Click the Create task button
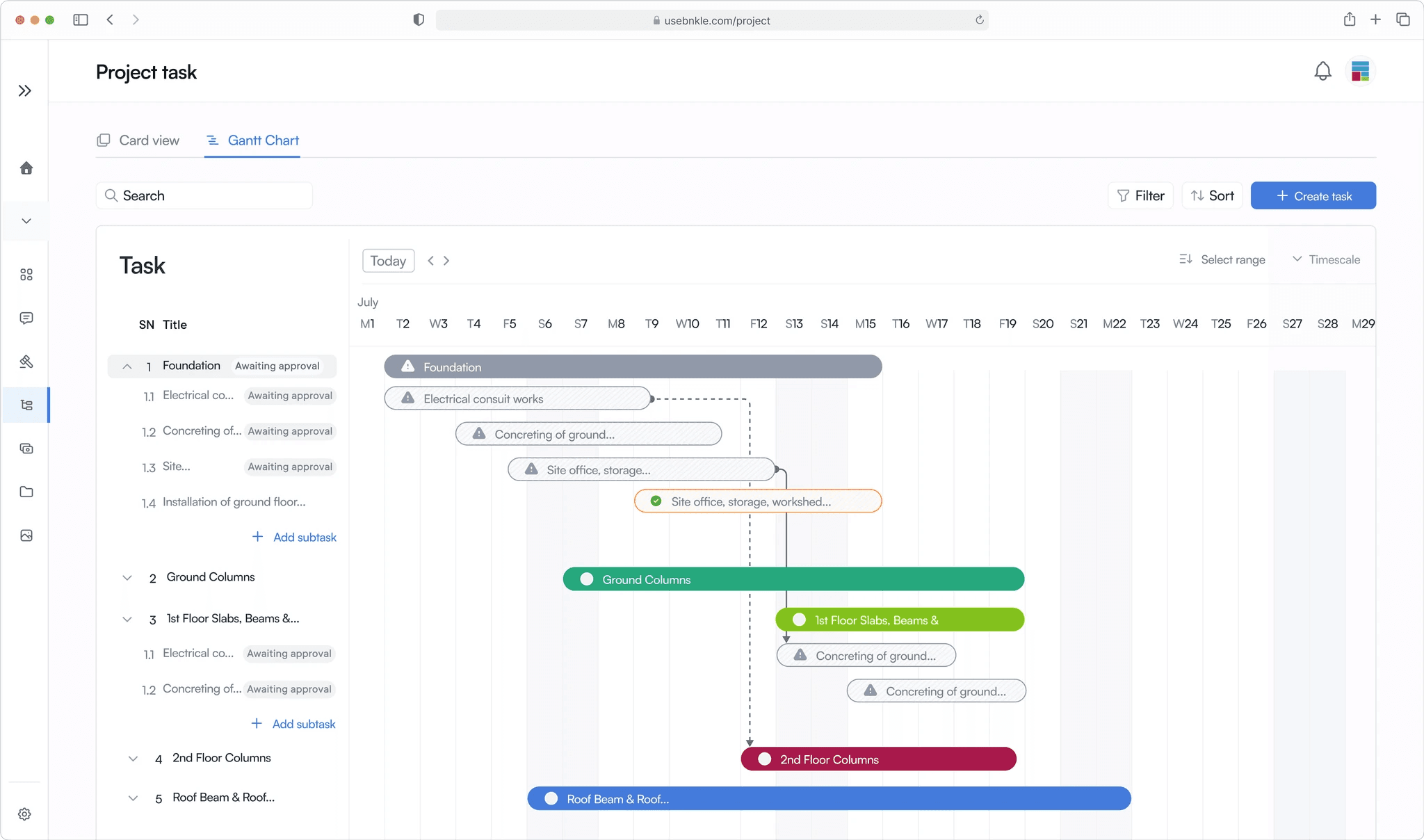Screen dimensions: 1424x840 1313,195
